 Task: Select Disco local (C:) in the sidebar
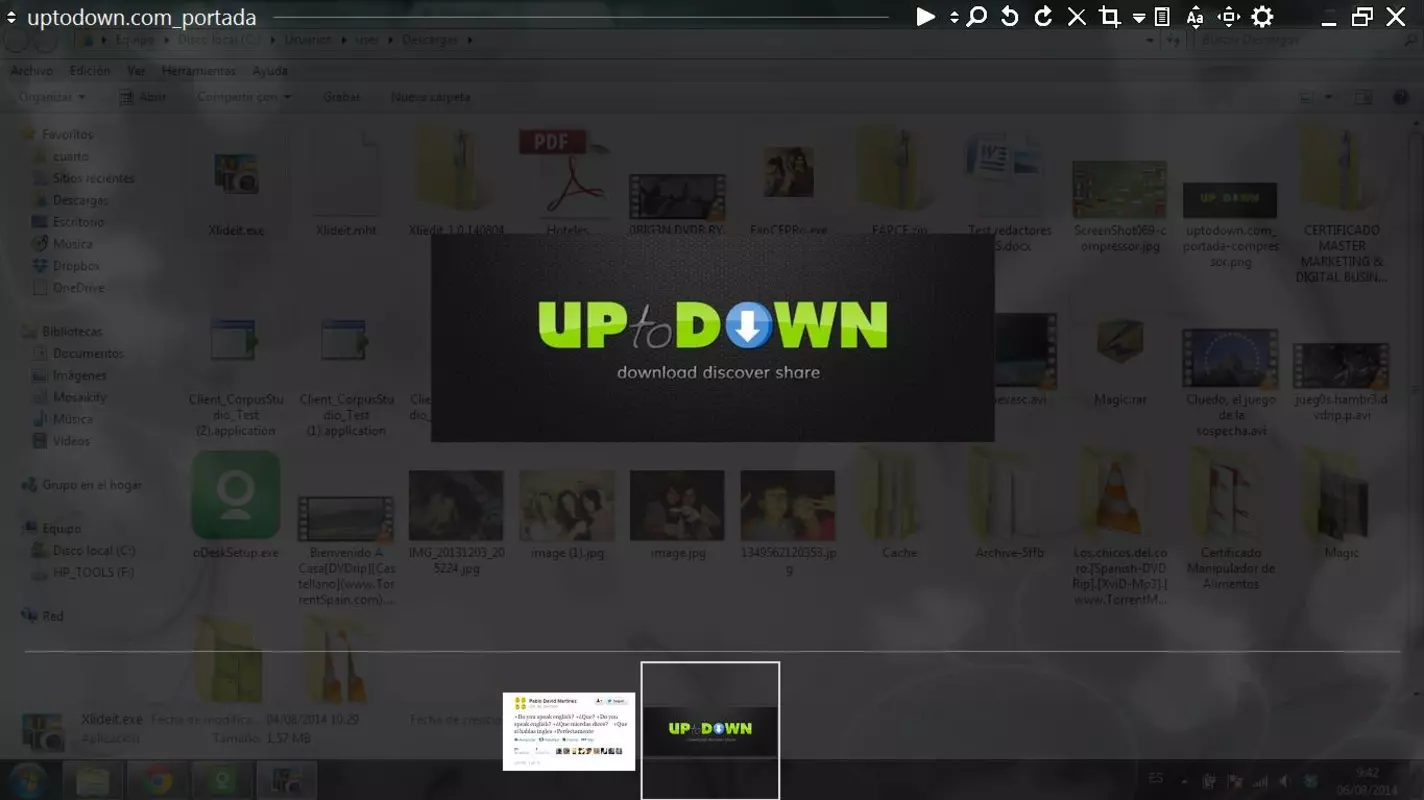(x=94, y=551)
